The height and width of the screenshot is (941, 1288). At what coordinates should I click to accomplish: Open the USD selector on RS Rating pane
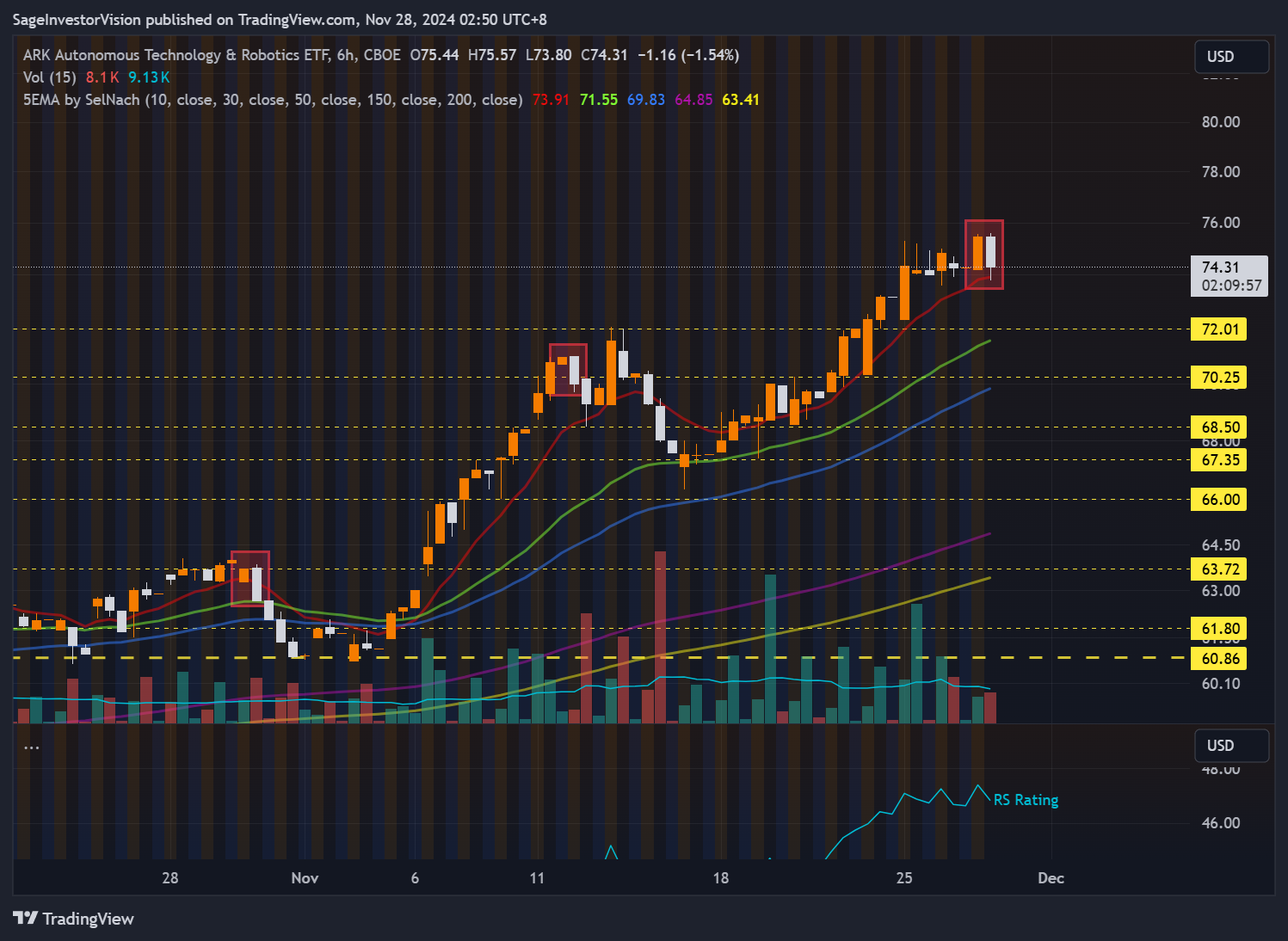click(x=1231, y=746)
